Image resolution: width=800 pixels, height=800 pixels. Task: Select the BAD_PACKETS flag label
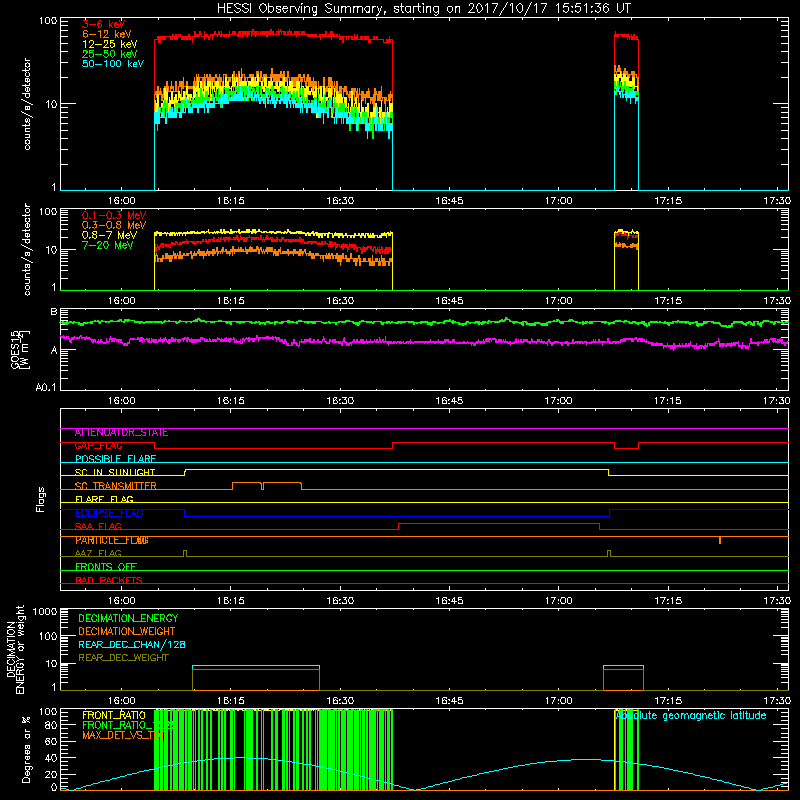109,580
